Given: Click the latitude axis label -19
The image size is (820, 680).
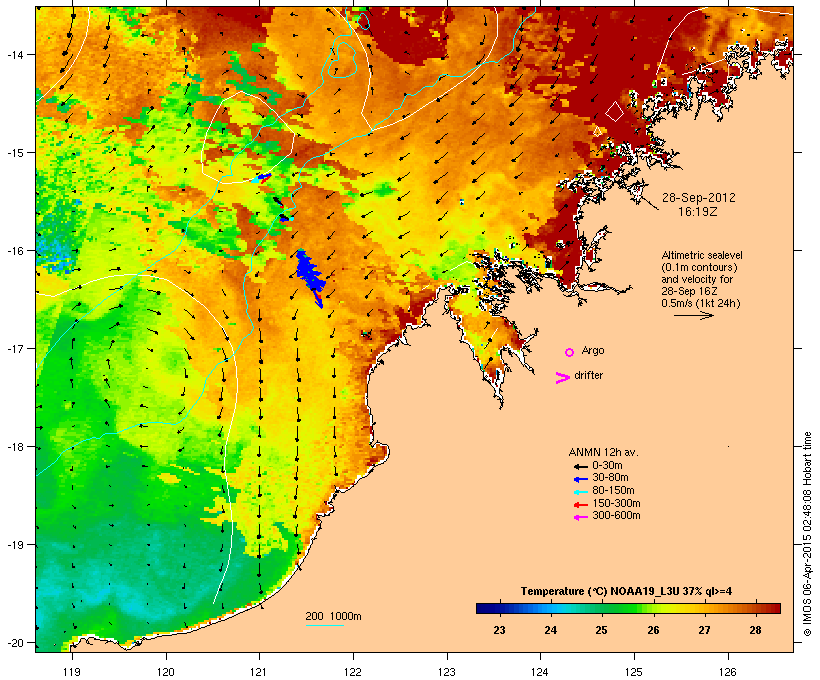Looking at the screenshot, I should 14,545.
